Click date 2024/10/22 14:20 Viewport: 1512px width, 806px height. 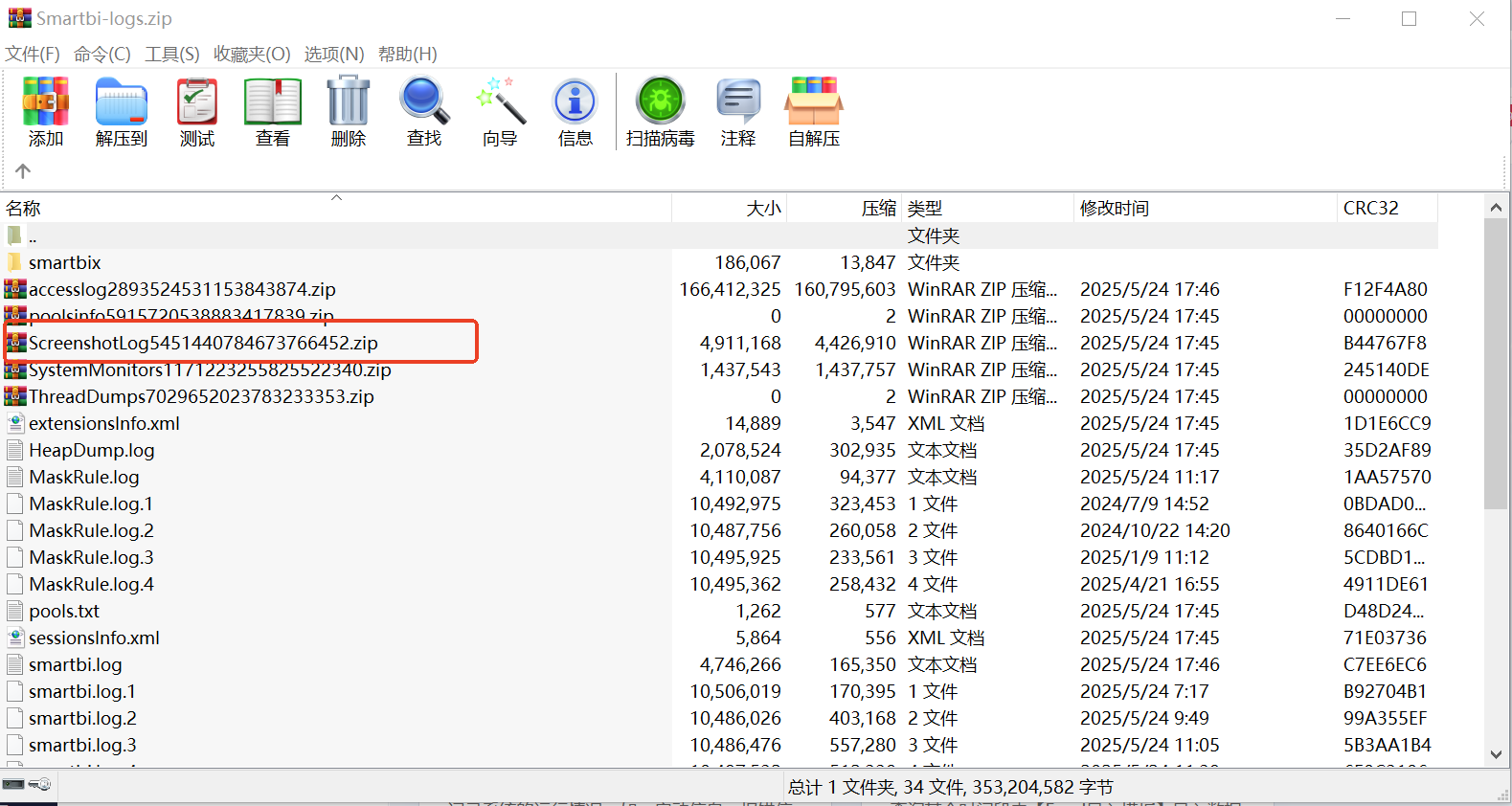[x=1155, y=530]
